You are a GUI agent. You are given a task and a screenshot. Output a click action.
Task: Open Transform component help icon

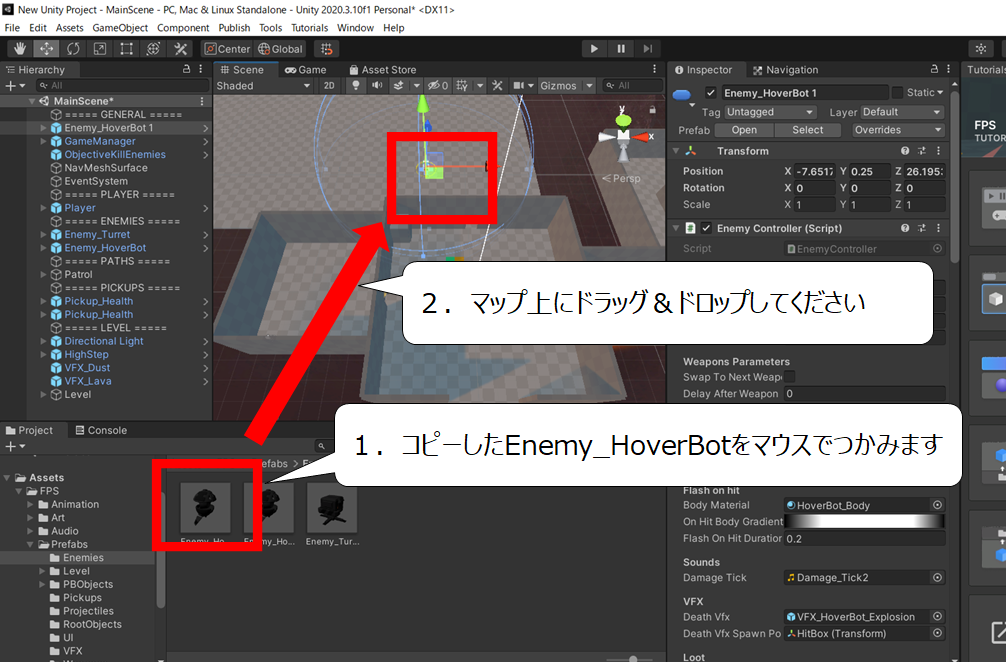(905, 151)
